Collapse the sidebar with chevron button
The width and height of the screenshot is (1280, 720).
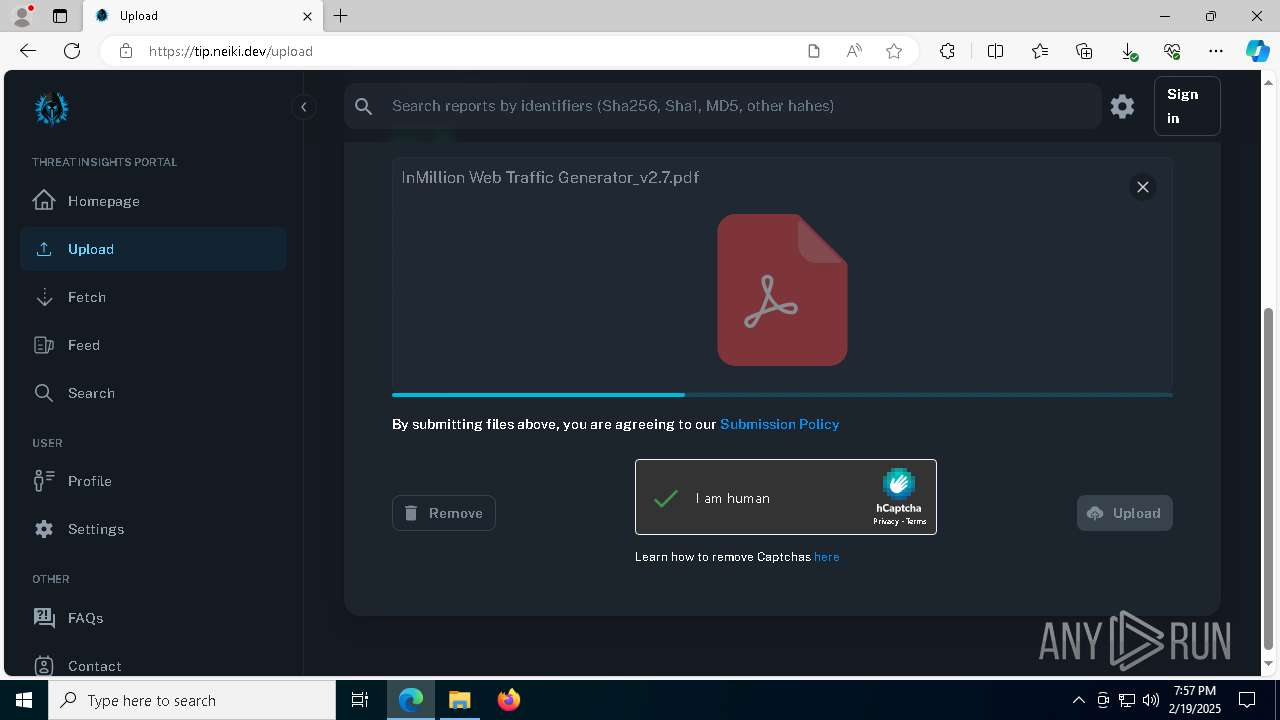[x=303, y=107]
